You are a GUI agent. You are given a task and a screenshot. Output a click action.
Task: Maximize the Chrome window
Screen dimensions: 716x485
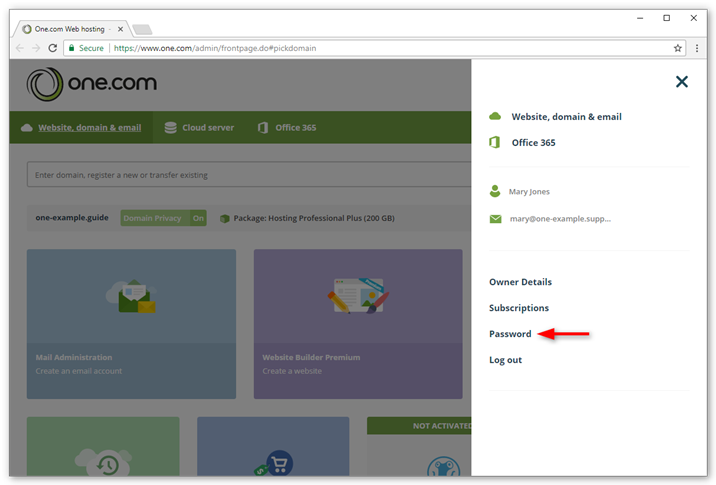coord(666,18)
